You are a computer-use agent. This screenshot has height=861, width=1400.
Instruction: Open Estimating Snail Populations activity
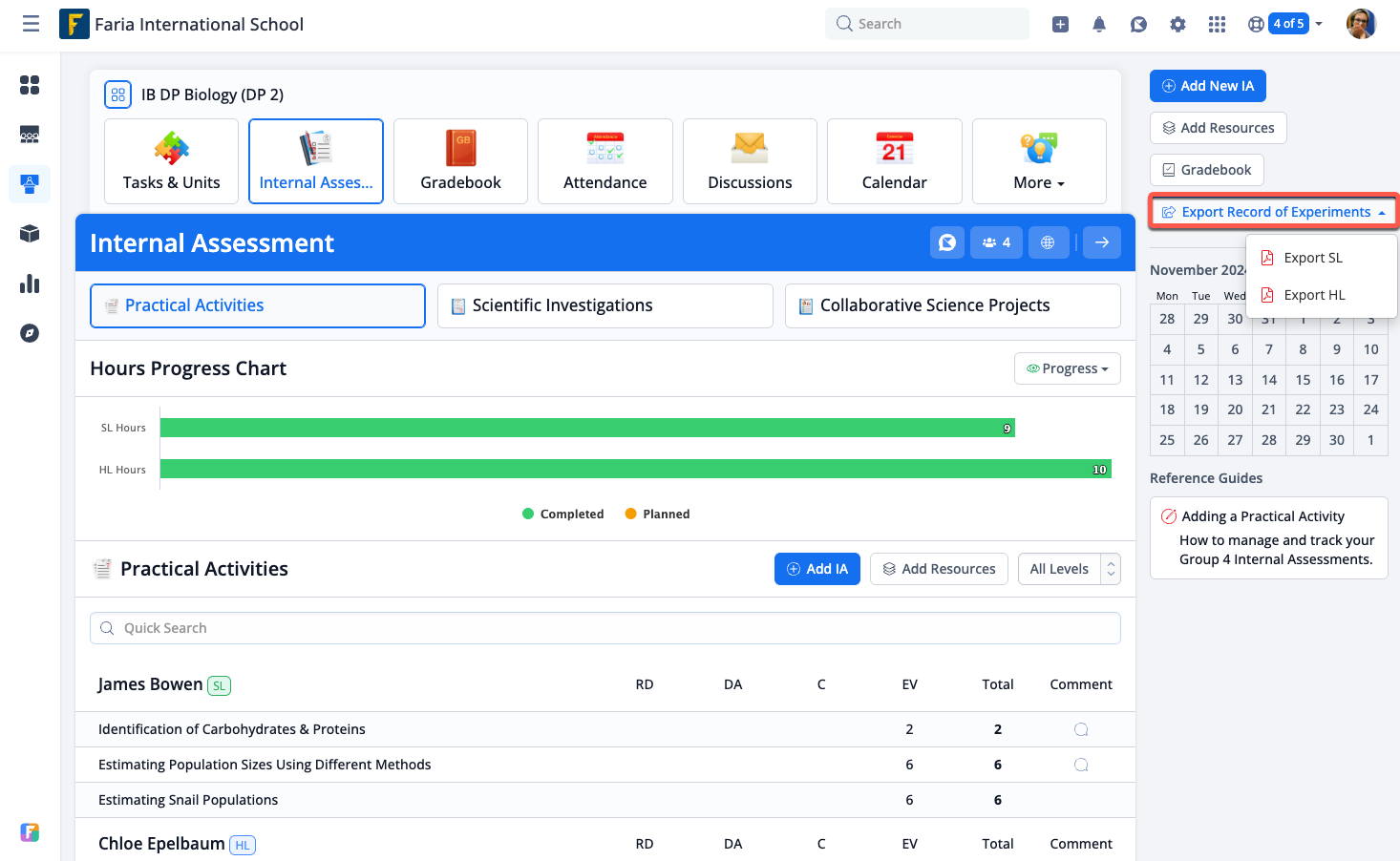[188, 800]
